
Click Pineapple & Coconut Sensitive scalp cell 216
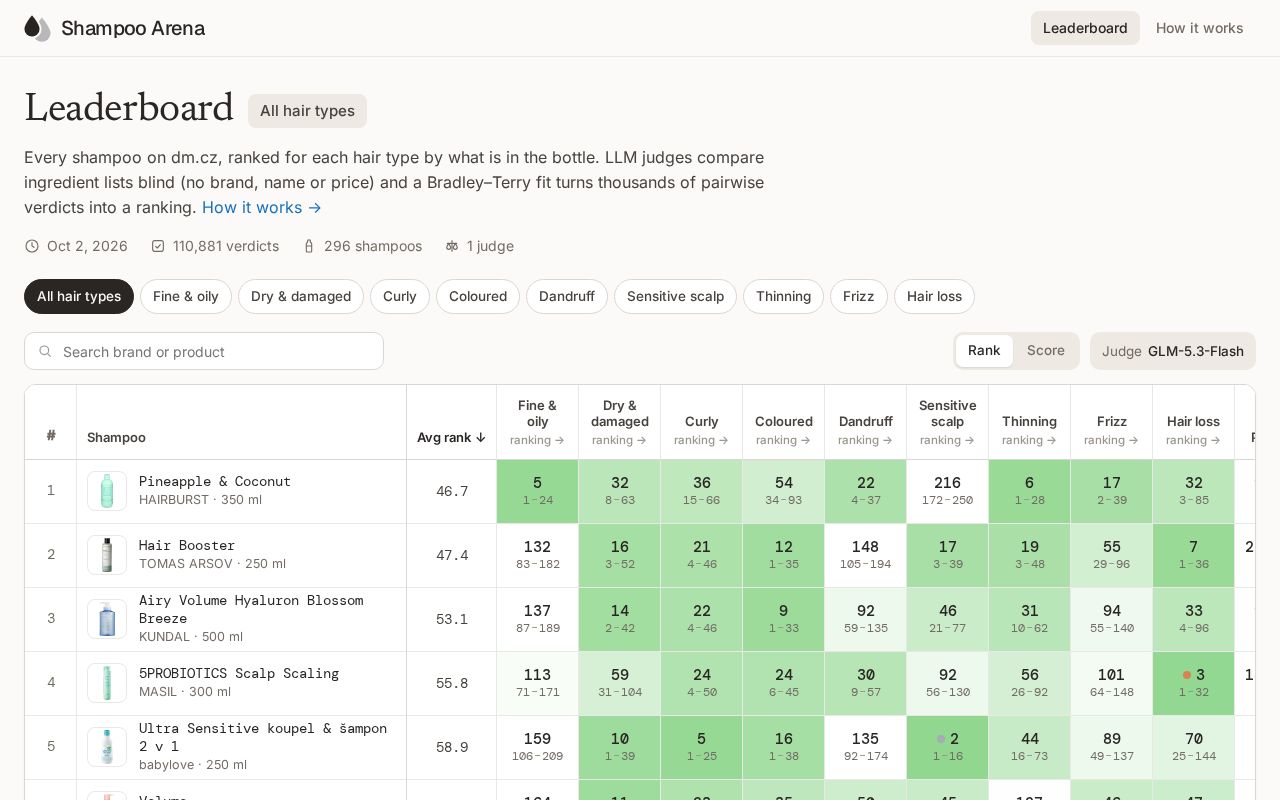click(x=947, y=491)
